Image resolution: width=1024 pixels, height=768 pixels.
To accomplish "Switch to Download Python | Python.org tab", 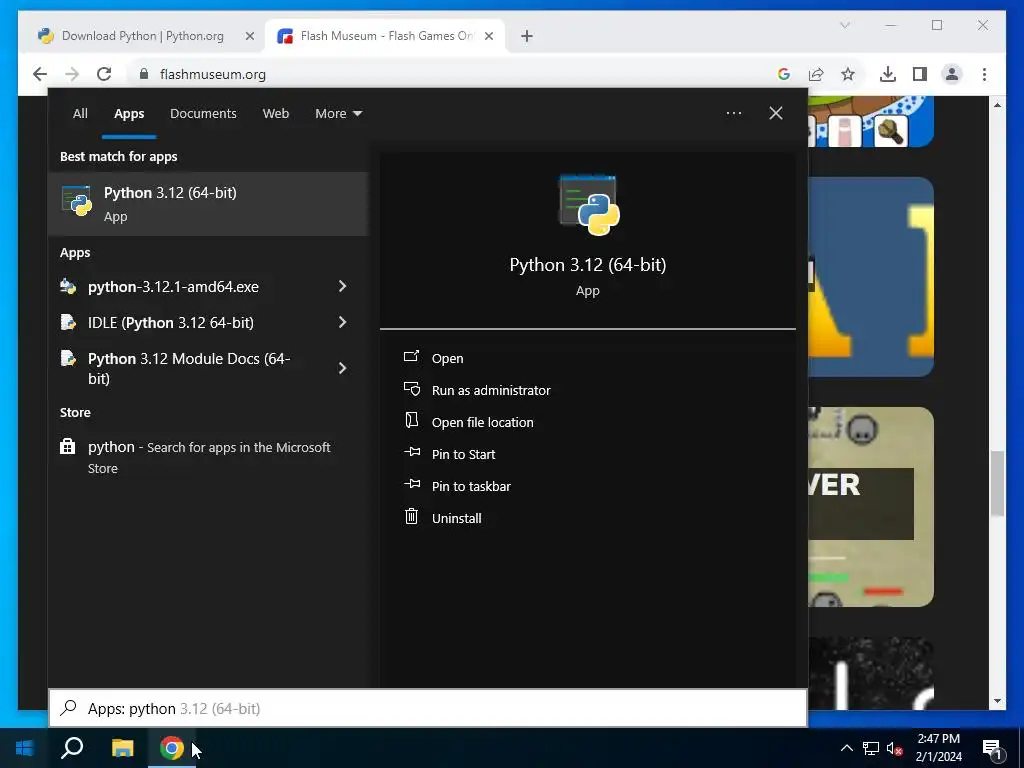I will (x=142, y=36).
